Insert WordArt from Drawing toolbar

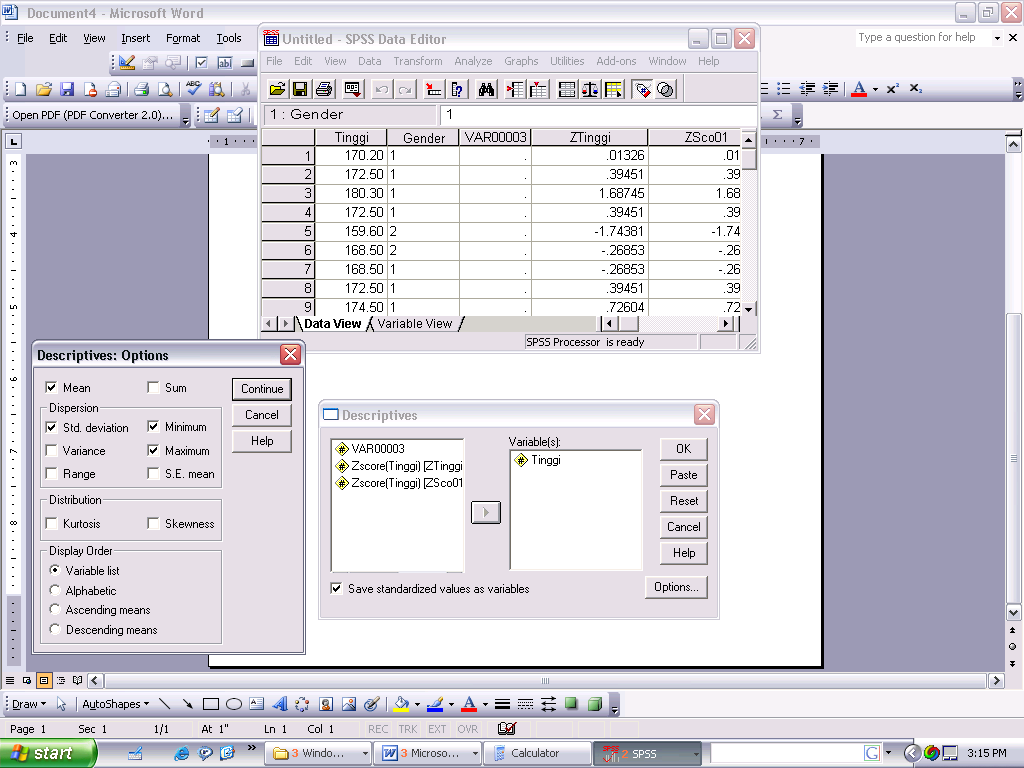coord(280,704)
